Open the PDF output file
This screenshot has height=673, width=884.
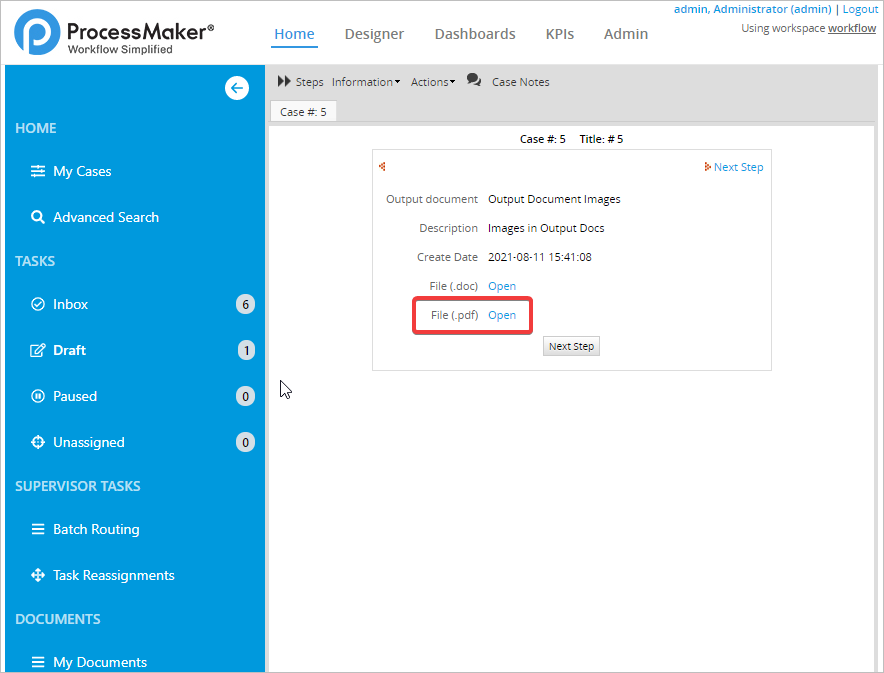502,315
